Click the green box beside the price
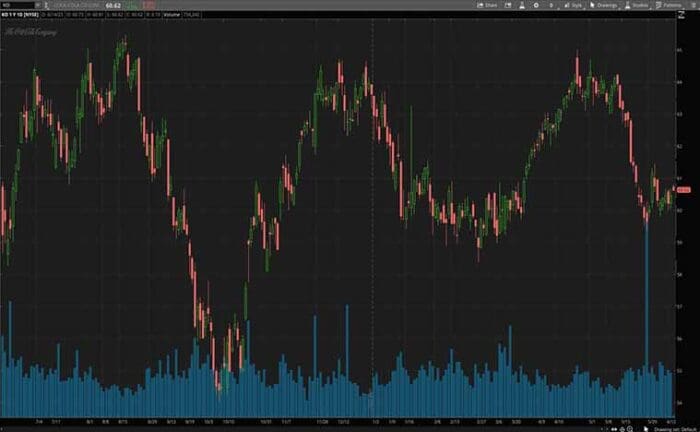Image resolution: width=700 pixels, height=432 pixels. [x=132, y=5]
